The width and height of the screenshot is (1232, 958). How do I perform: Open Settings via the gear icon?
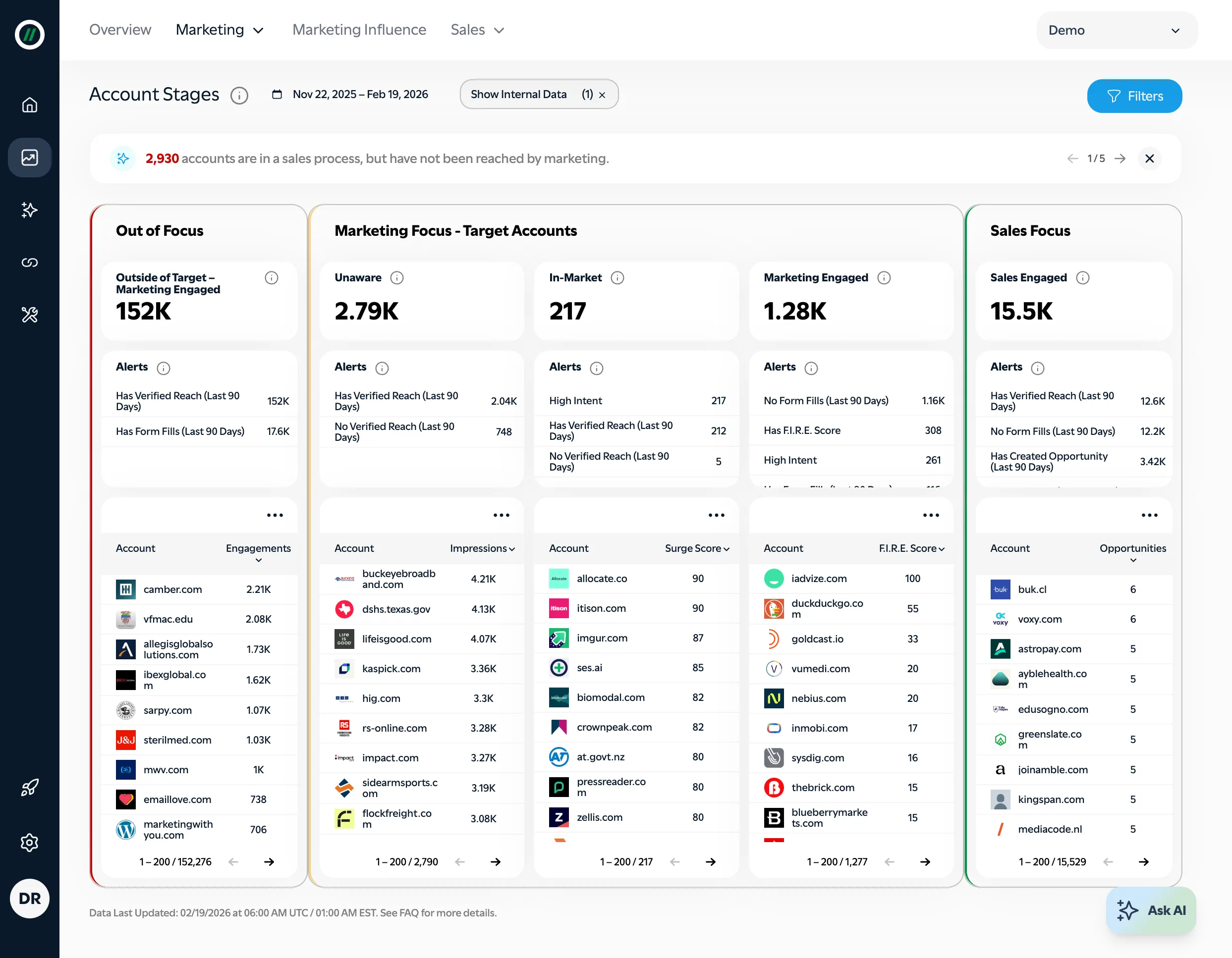tap(29, 843)
